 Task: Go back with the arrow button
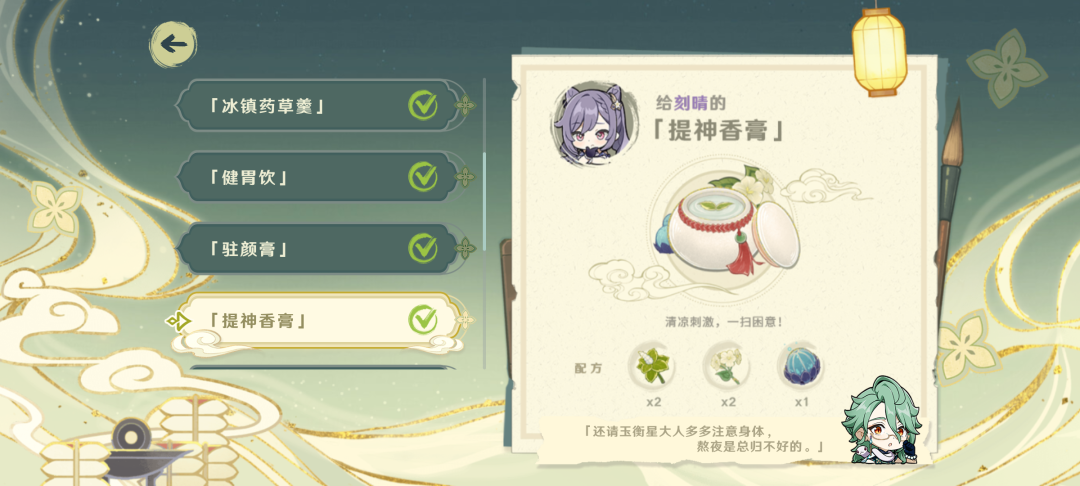tap(173, 45)
